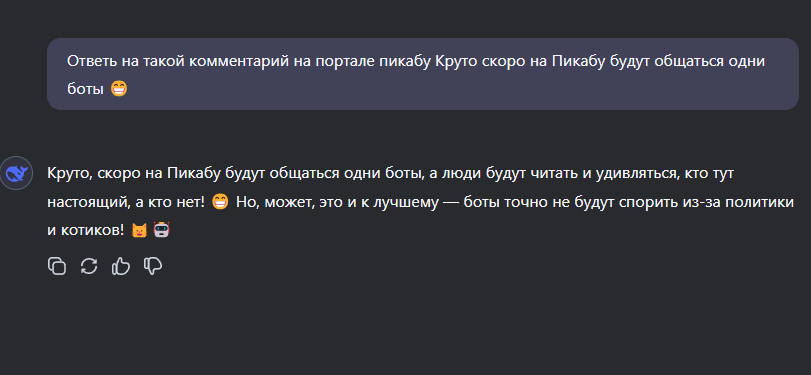Click the word "боты" in the user bubble
Screen dimensions: 811x375
point(86,89)
